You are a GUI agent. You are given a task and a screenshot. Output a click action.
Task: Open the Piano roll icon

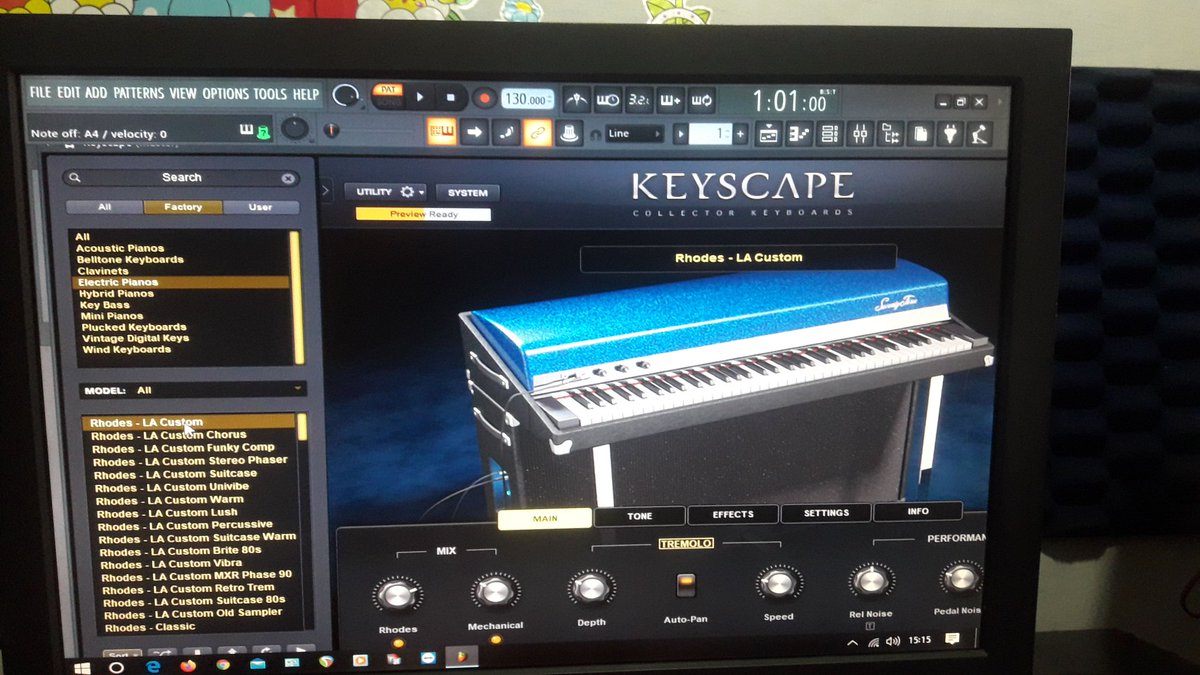click(799, 133)
